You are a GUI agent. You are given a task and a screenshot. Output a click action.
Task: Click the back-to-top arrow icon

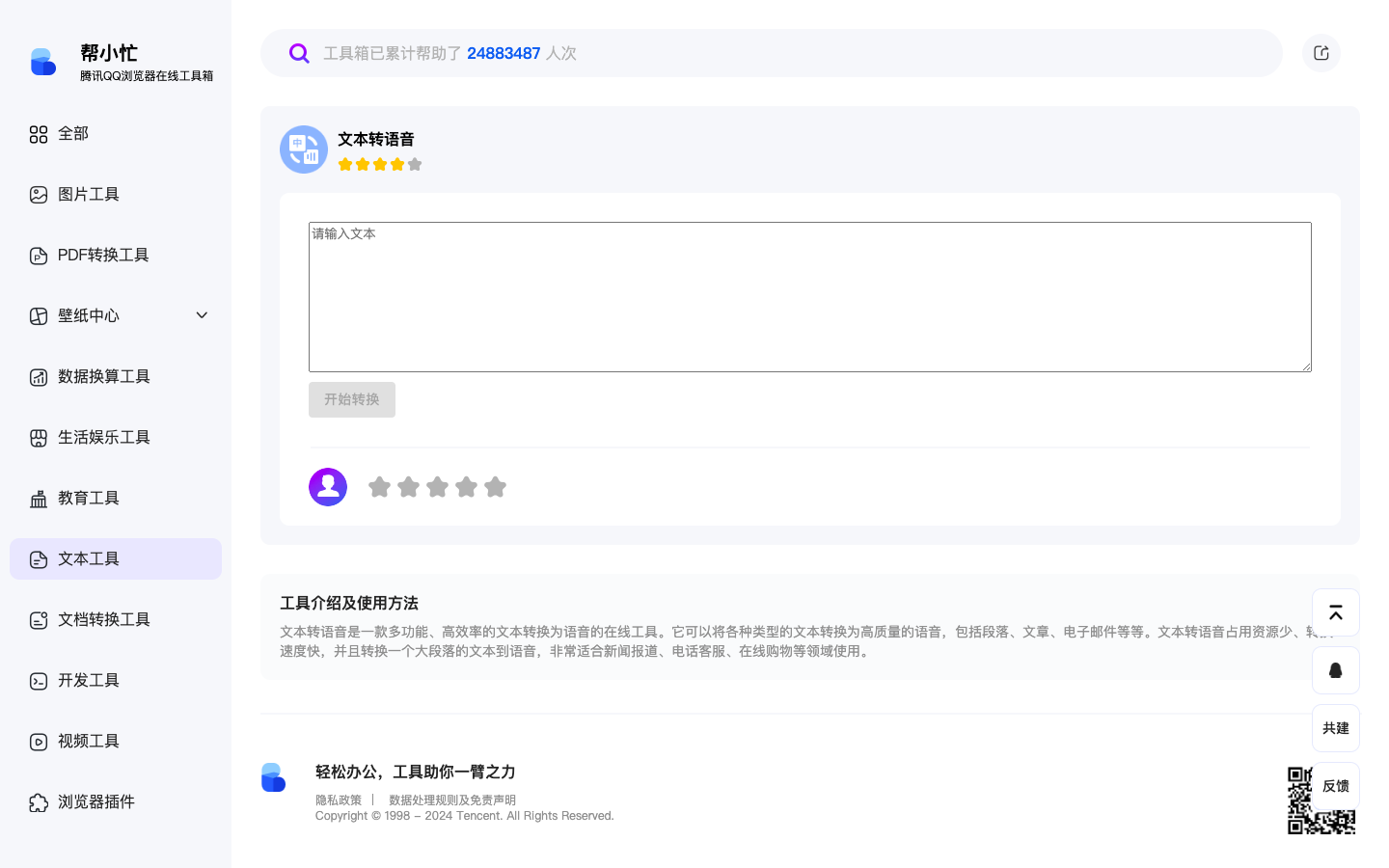point(1336,612)
